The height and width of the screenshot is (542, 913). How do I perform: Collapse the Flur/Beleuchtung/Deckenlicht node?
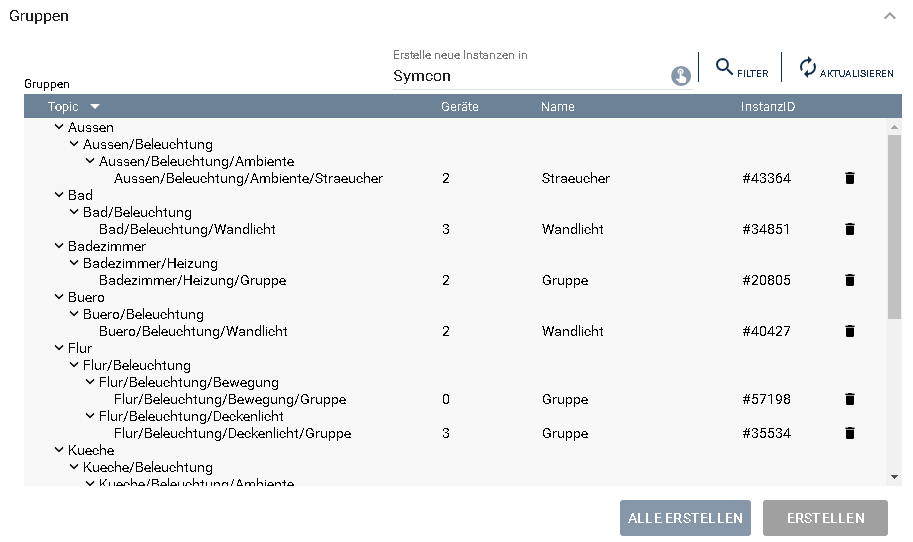click(90, 416)
